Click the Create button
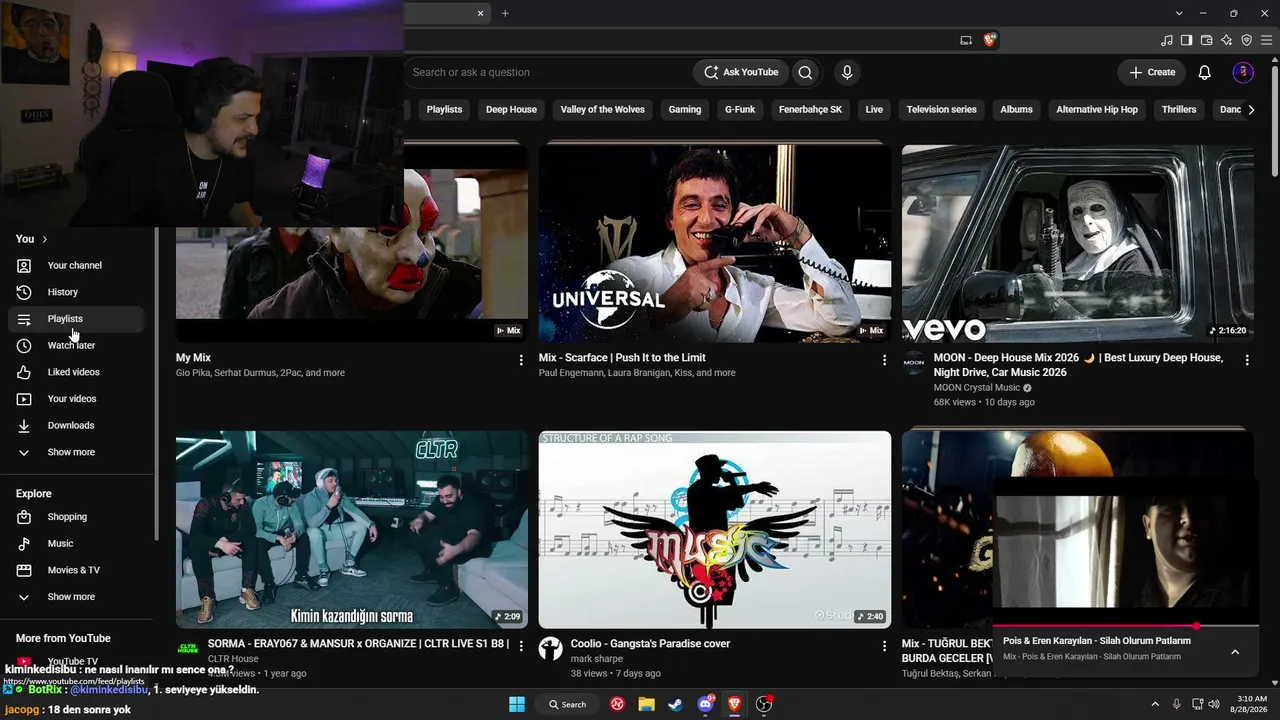Image resolution: width=1280 pixels, height=720 pixels. tap(1152, 72)
